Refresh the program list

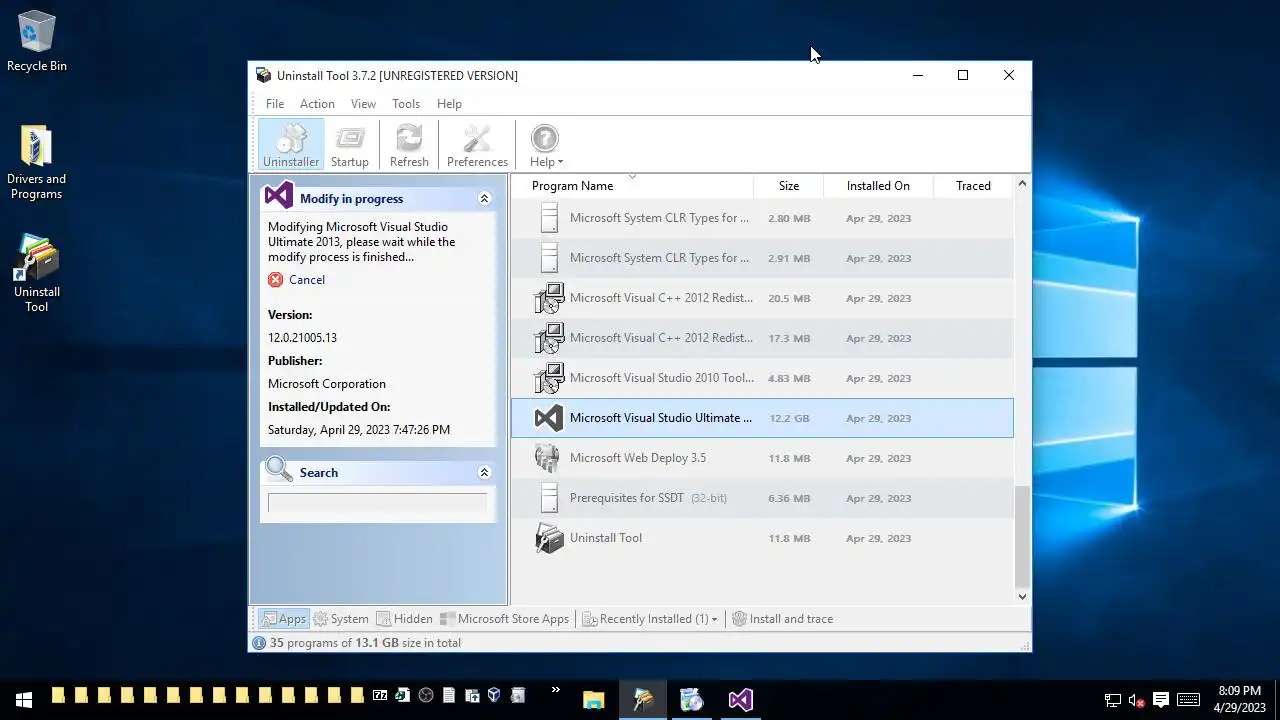409,144
